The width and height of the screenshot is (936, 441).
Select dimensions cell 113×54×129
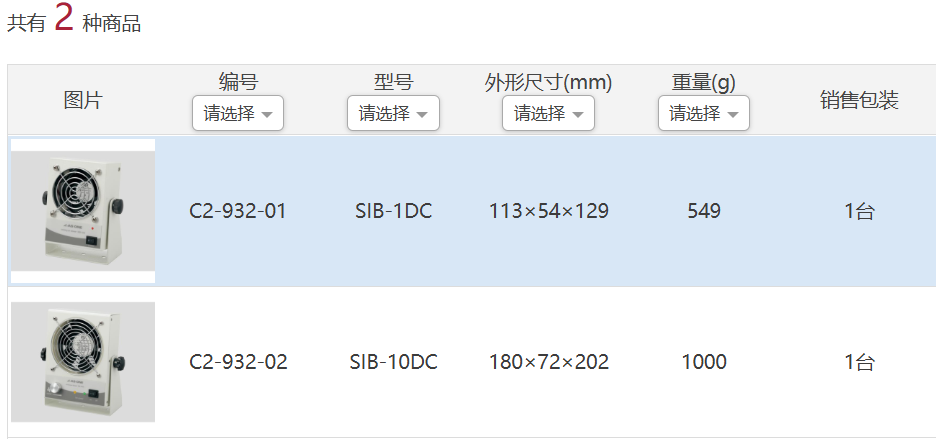pos(549,211)
